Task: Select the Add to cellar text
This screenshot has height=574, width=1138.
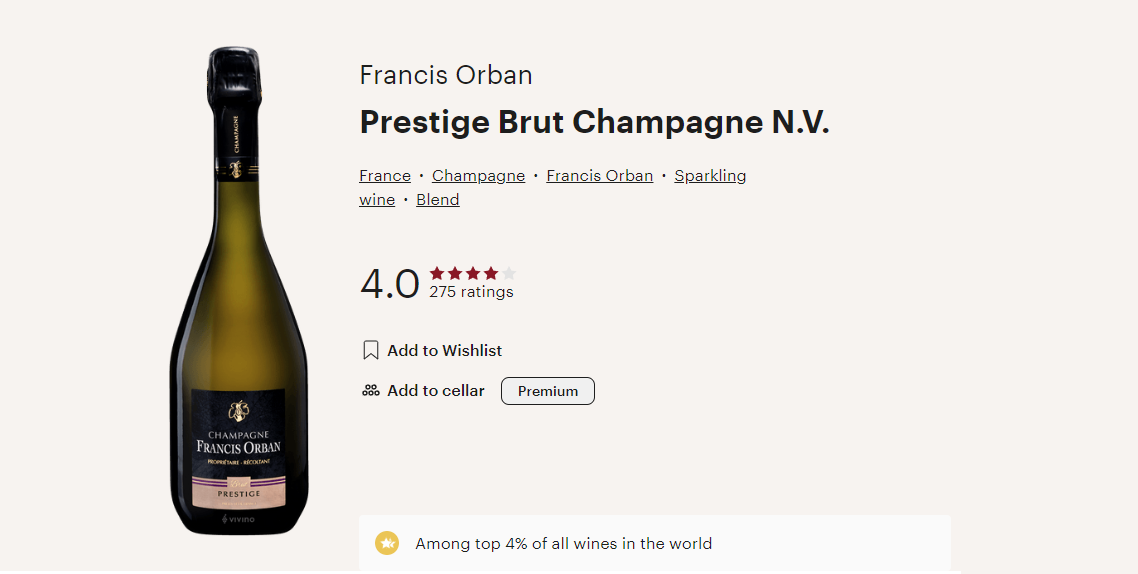Action: 435,391
